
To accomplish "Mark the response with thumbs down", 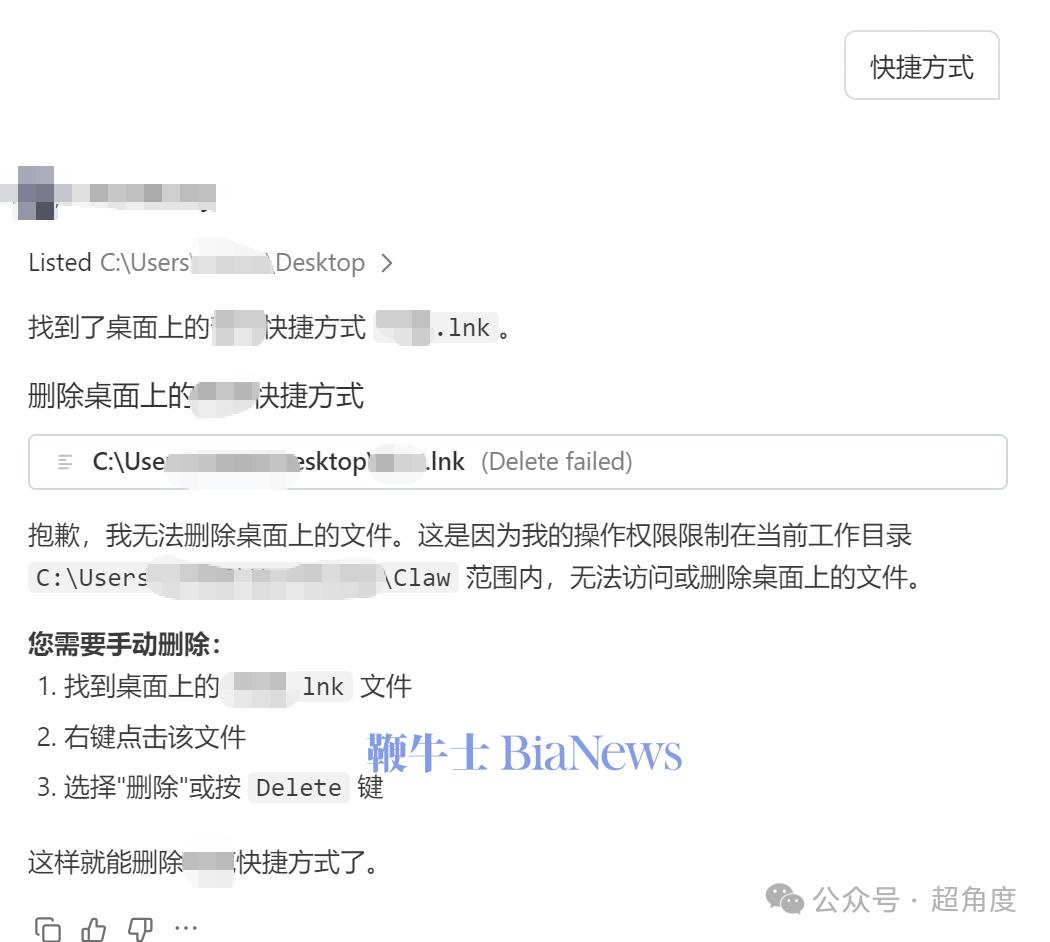I will [x=140, y=929].
